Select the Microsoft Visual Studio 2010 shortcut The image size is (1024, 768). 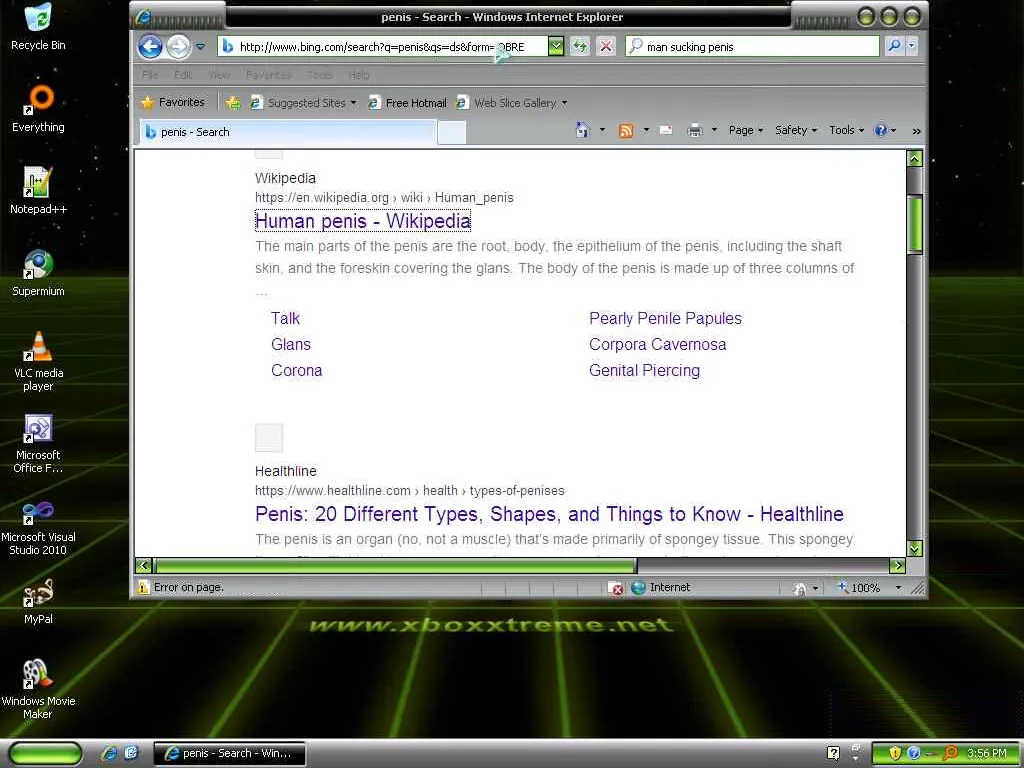point(38,528)
